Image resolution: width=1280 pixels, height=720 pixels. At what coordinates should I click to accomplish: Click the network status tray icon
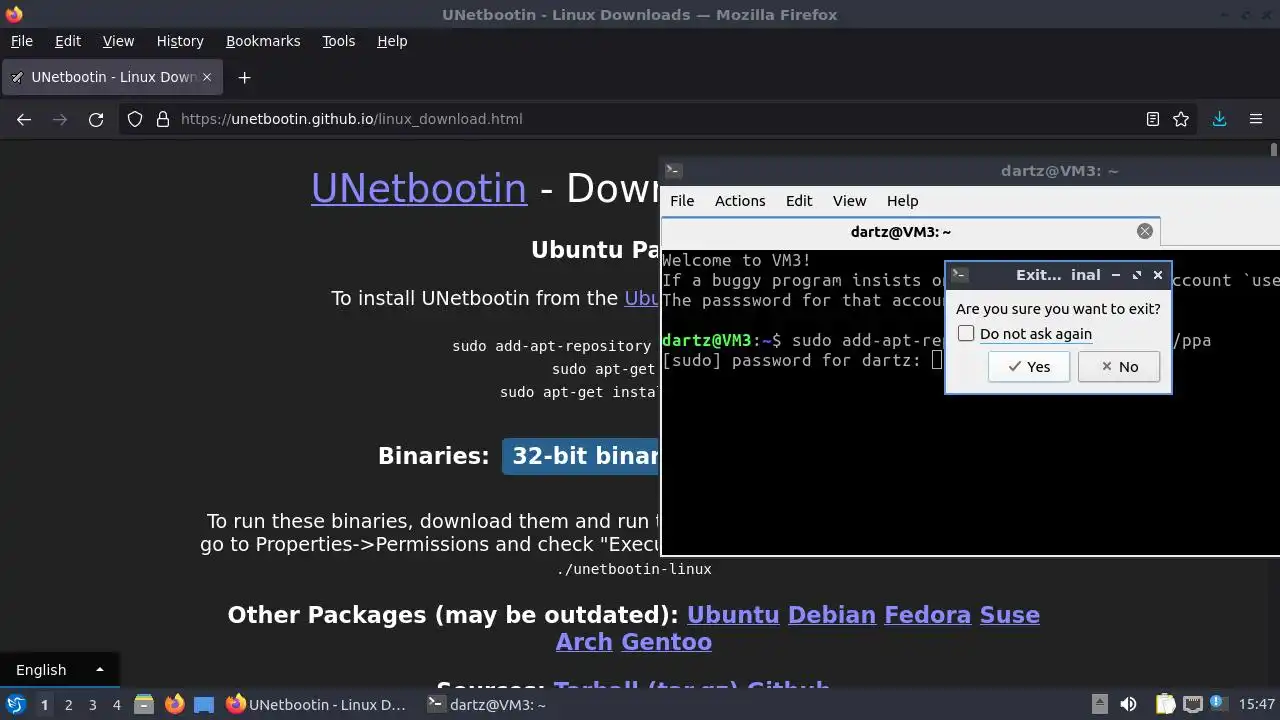1192,704
